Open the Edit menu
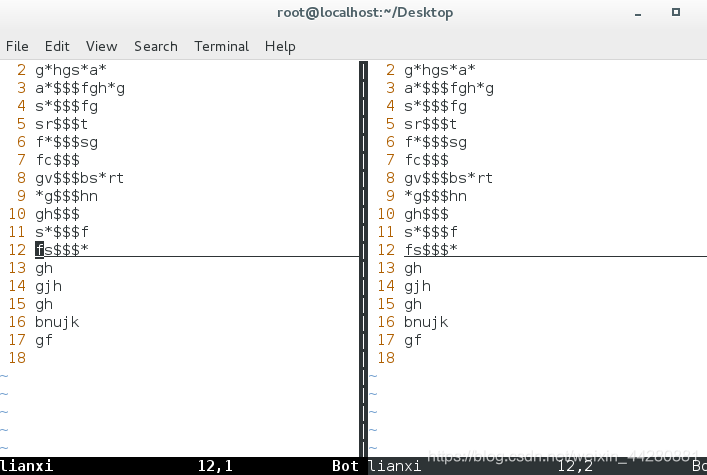This screenshot has height=475, width=707. click(x=57, y=46)
